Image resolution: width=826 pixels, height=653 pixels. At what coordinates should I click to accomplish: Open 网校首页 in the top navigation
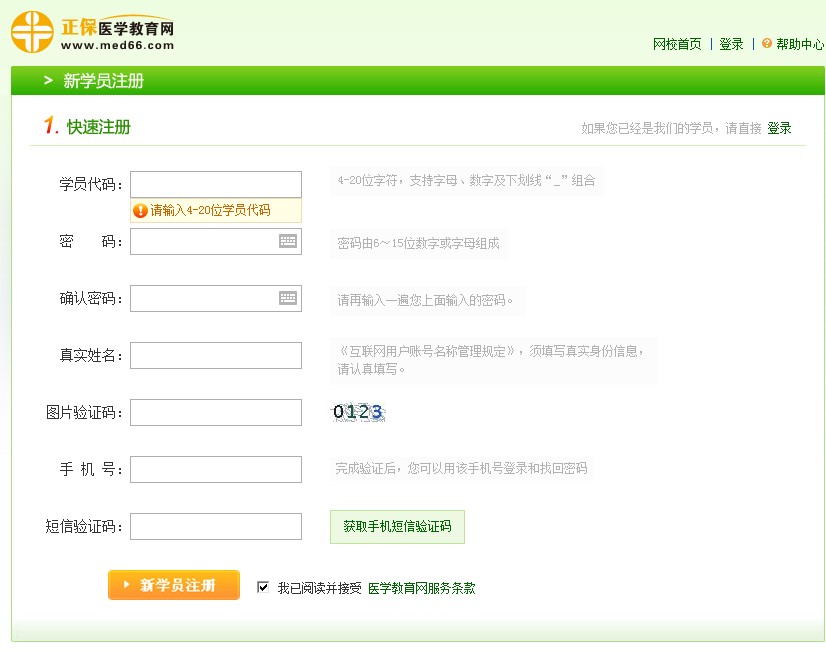click(677, 44)
